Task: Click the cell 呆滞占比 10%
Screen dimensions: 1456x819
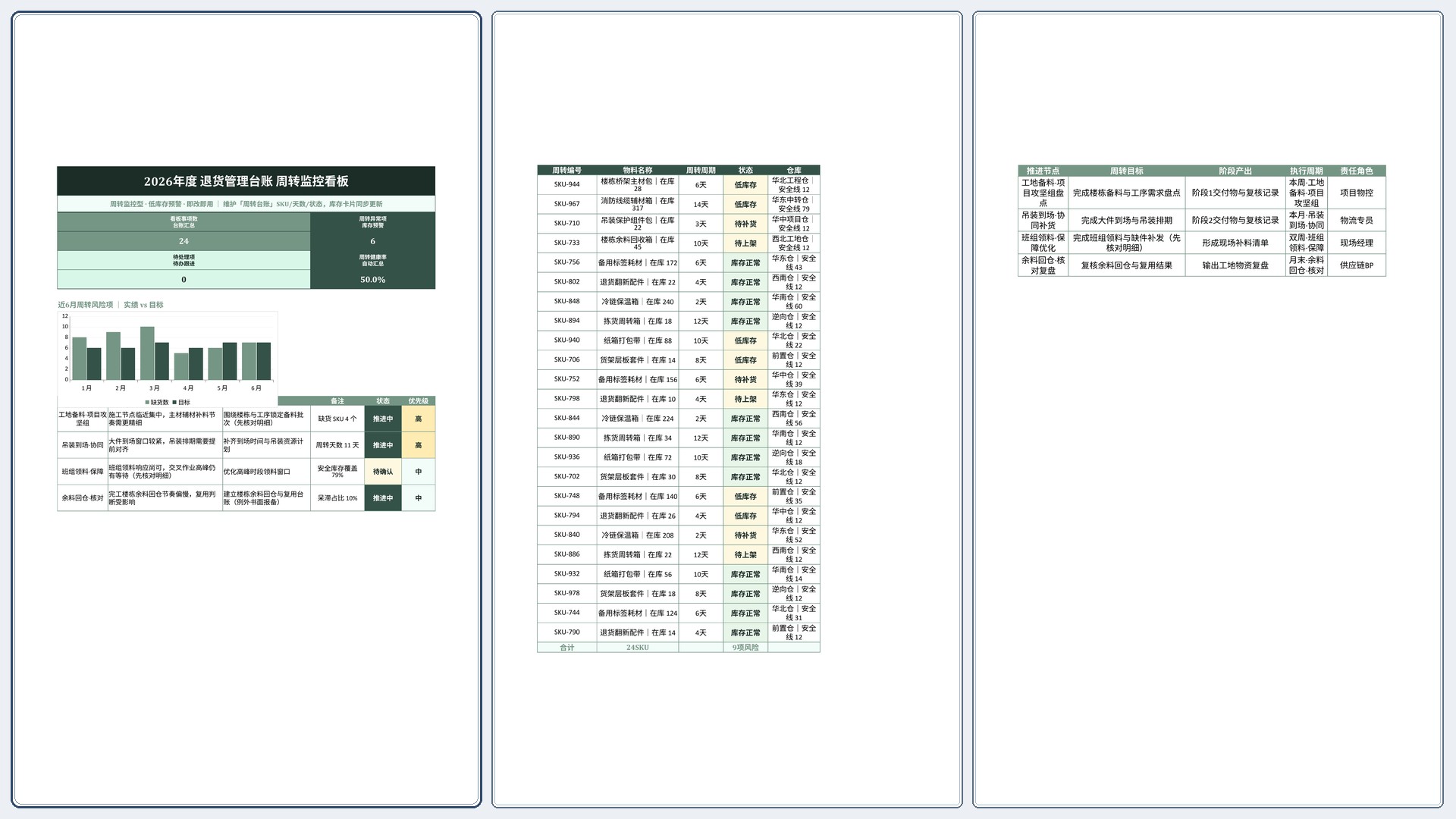Action: point(337,498)
